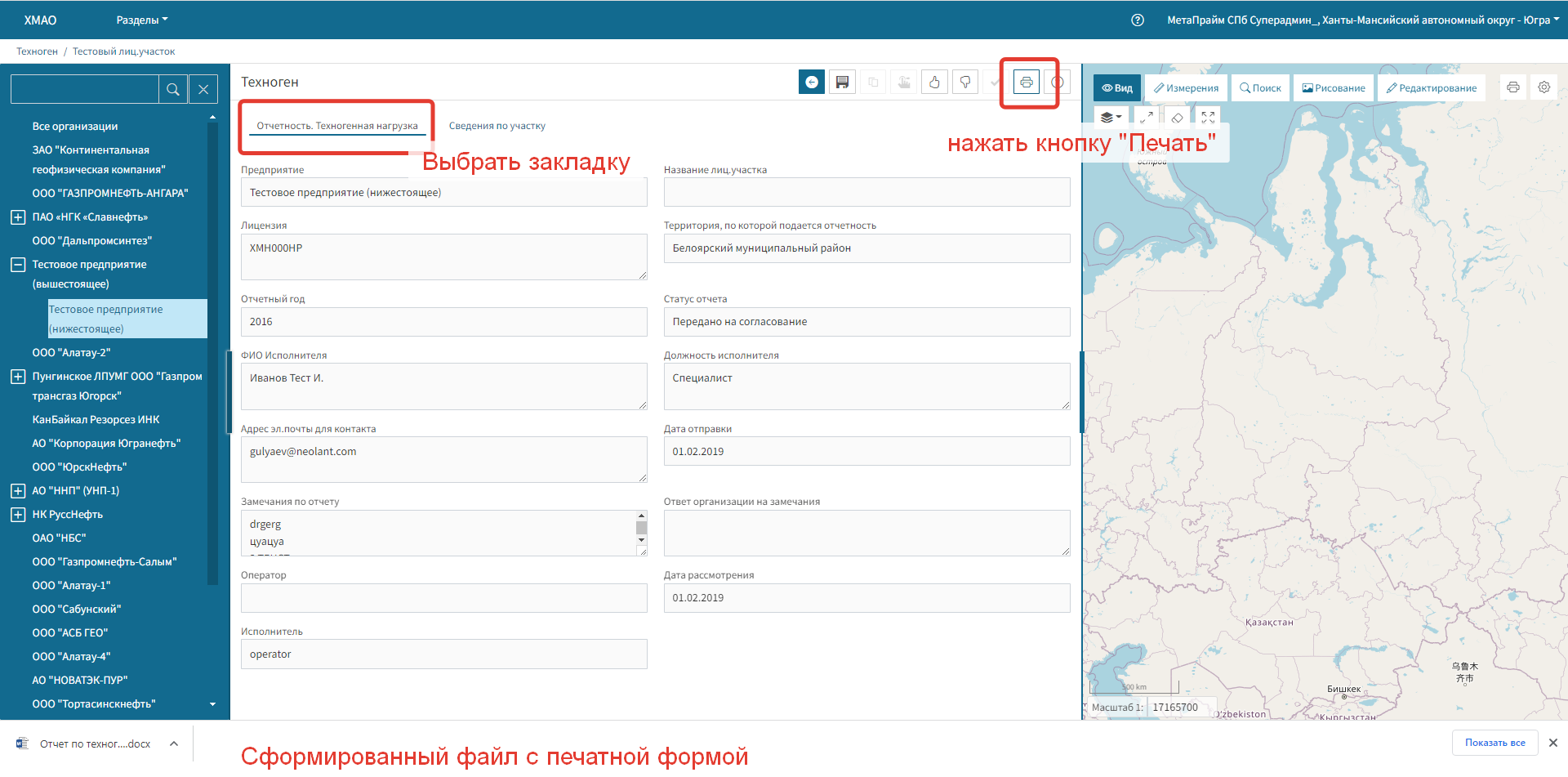Select the Отчетность. Техногенная нагрузка tab
Screen dimensions: 1568x777
336,126
